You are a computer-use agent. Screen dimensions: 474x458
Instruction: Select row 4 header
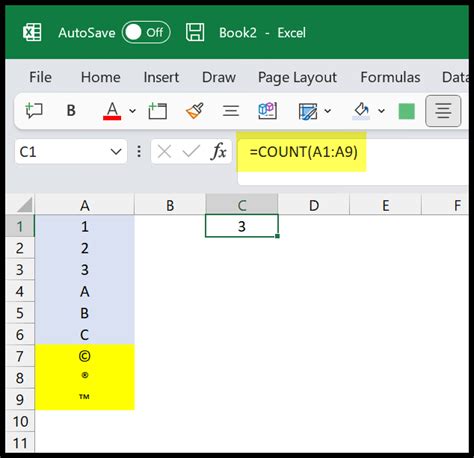pos(20,291)
